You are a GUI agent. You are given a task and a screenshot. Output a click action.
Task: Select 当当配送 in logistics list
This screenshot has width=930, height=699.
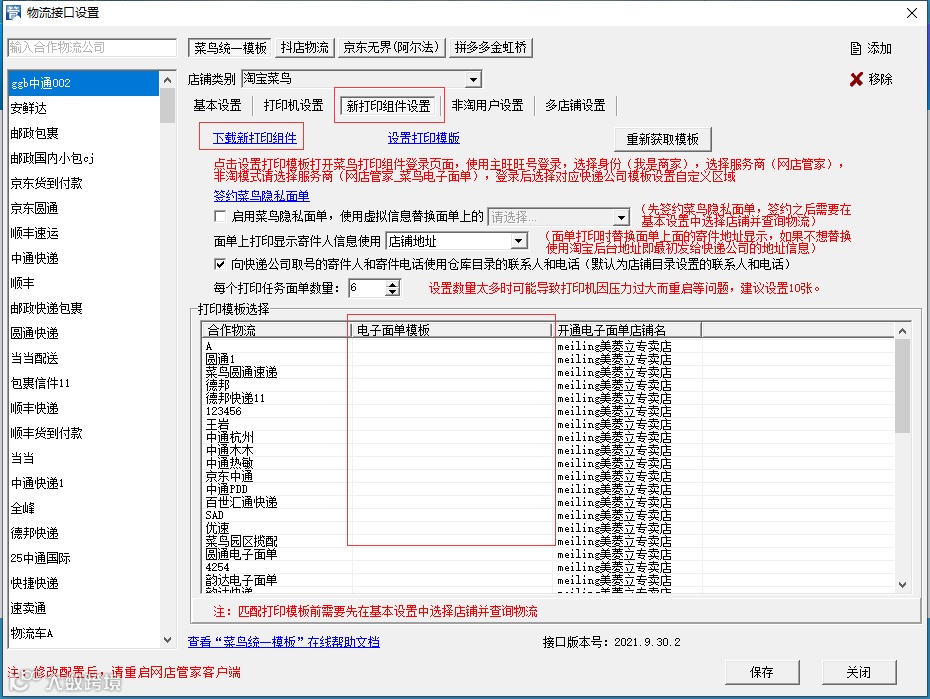click(x=83, y=358)
